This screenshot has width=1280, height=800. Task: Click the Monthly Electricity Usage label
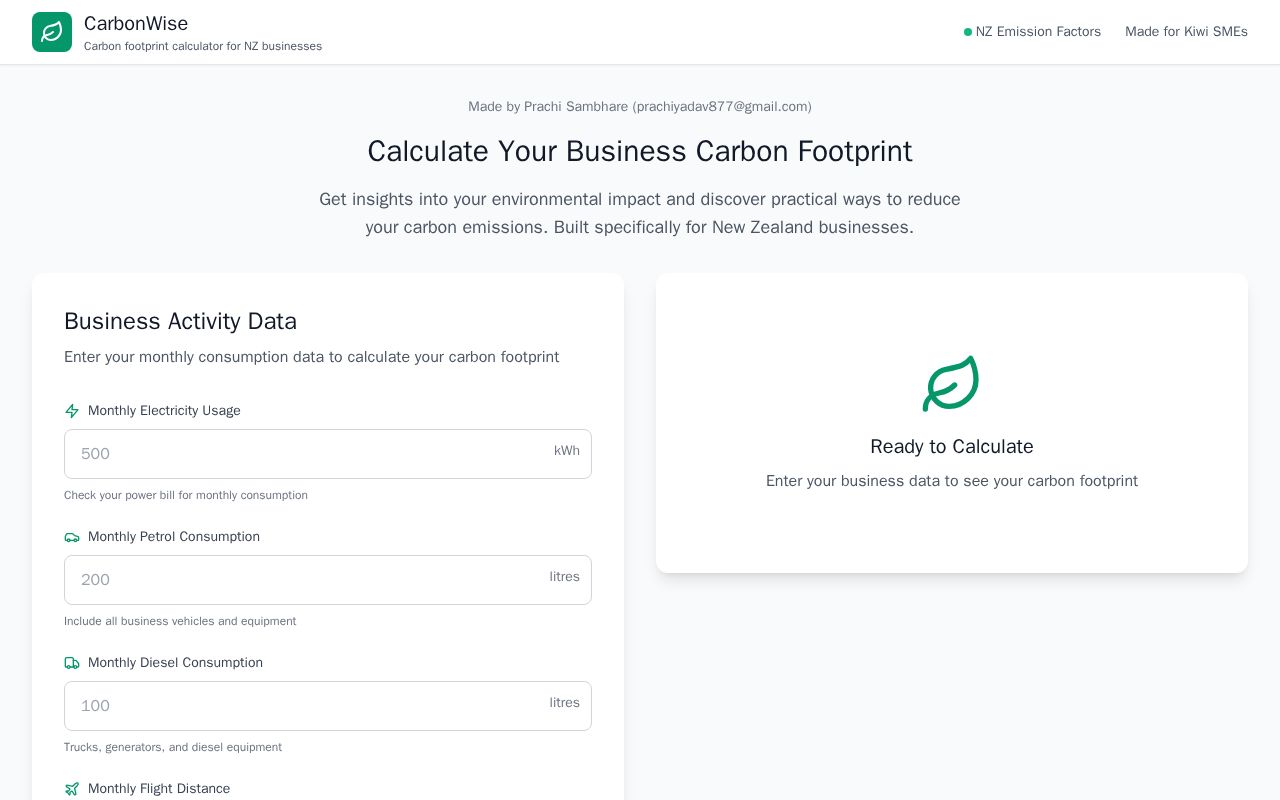[x=164, y=411]
